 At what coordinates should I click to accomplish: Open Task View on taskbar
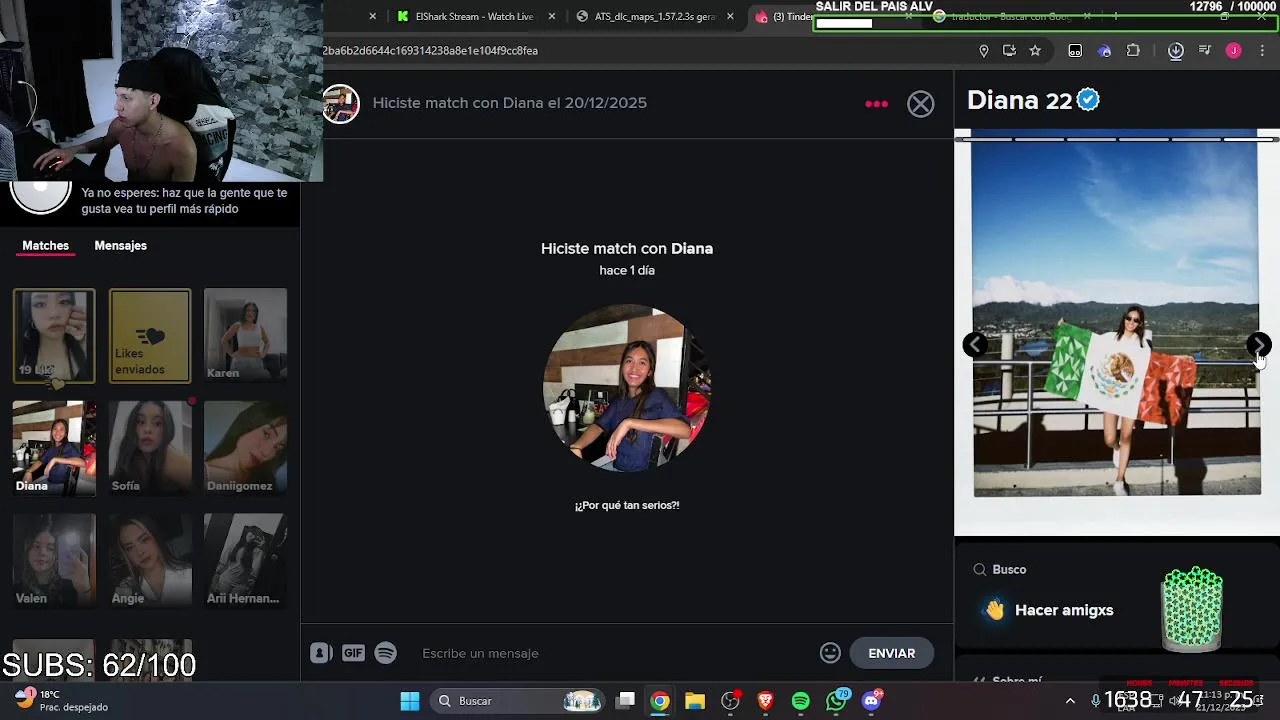pos(625,701)
